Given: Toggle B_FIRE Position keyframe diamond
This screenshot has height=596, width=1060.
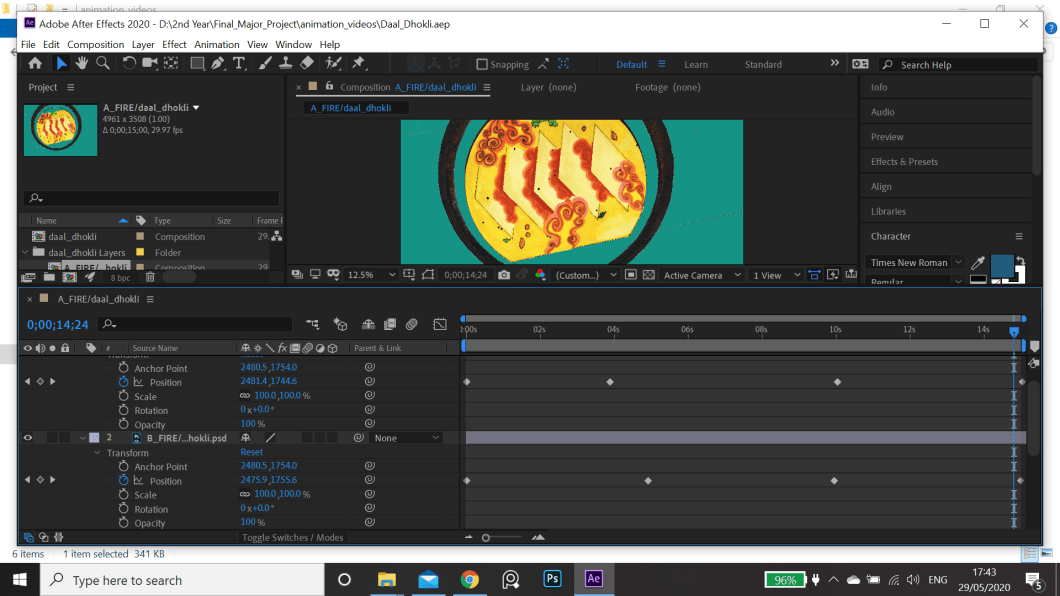Looking at the screenshot, I should (x=40, y=480).
